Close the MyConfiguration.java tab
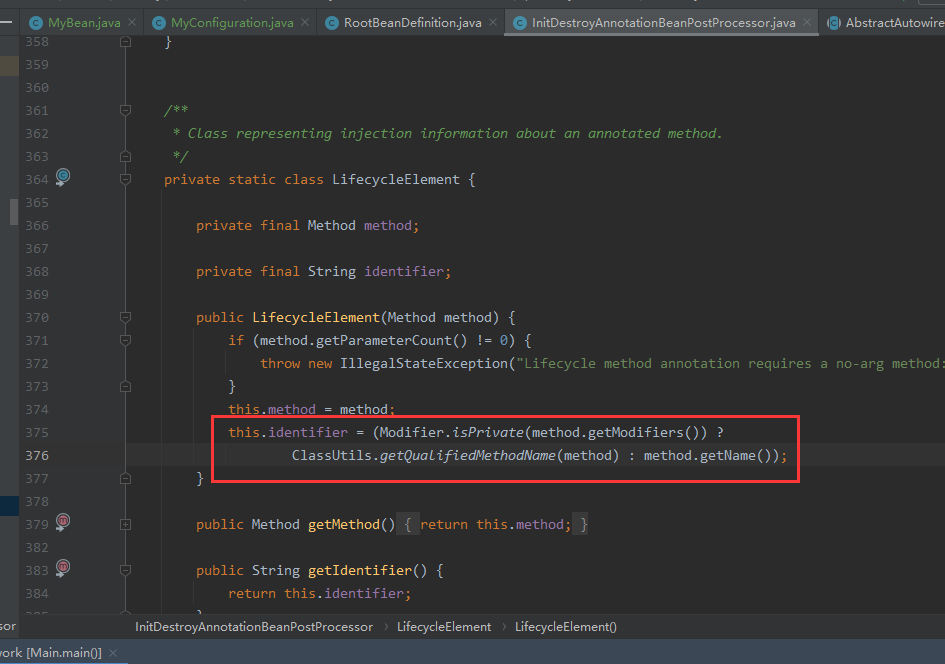This screenshot has width=945, height=664. point(305,22)
